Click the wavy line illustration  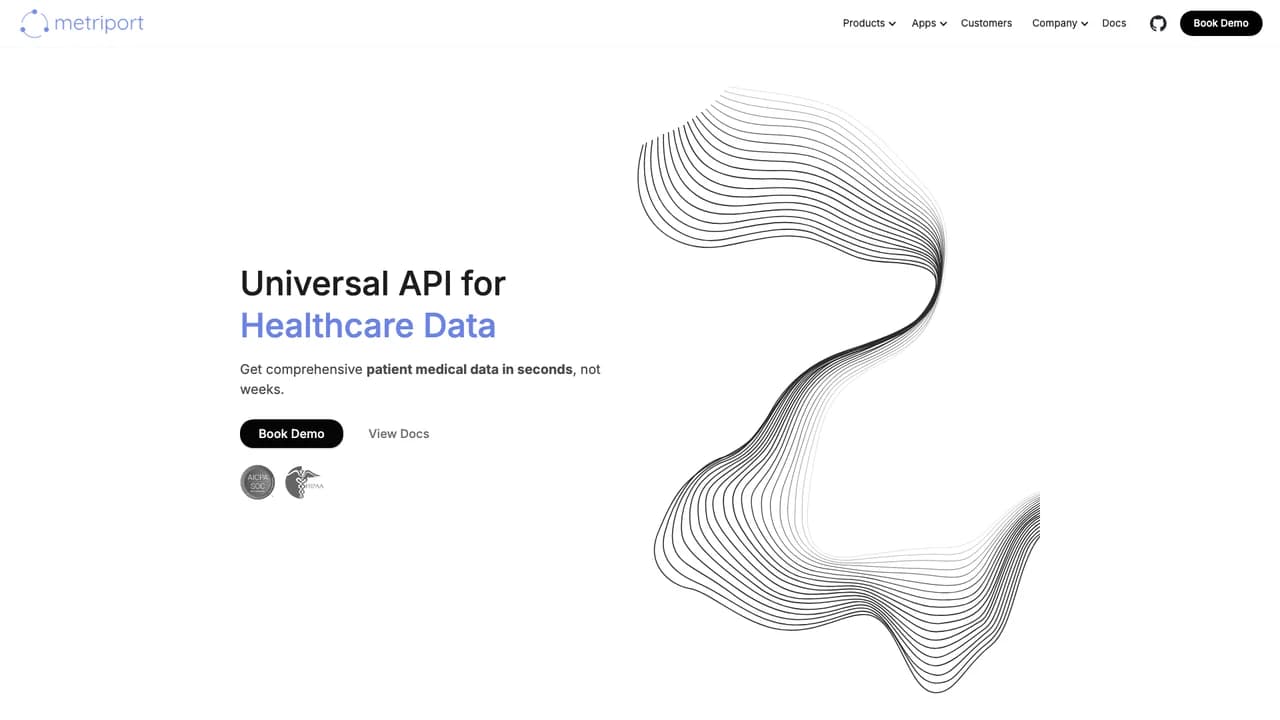[x=839, y=389]
